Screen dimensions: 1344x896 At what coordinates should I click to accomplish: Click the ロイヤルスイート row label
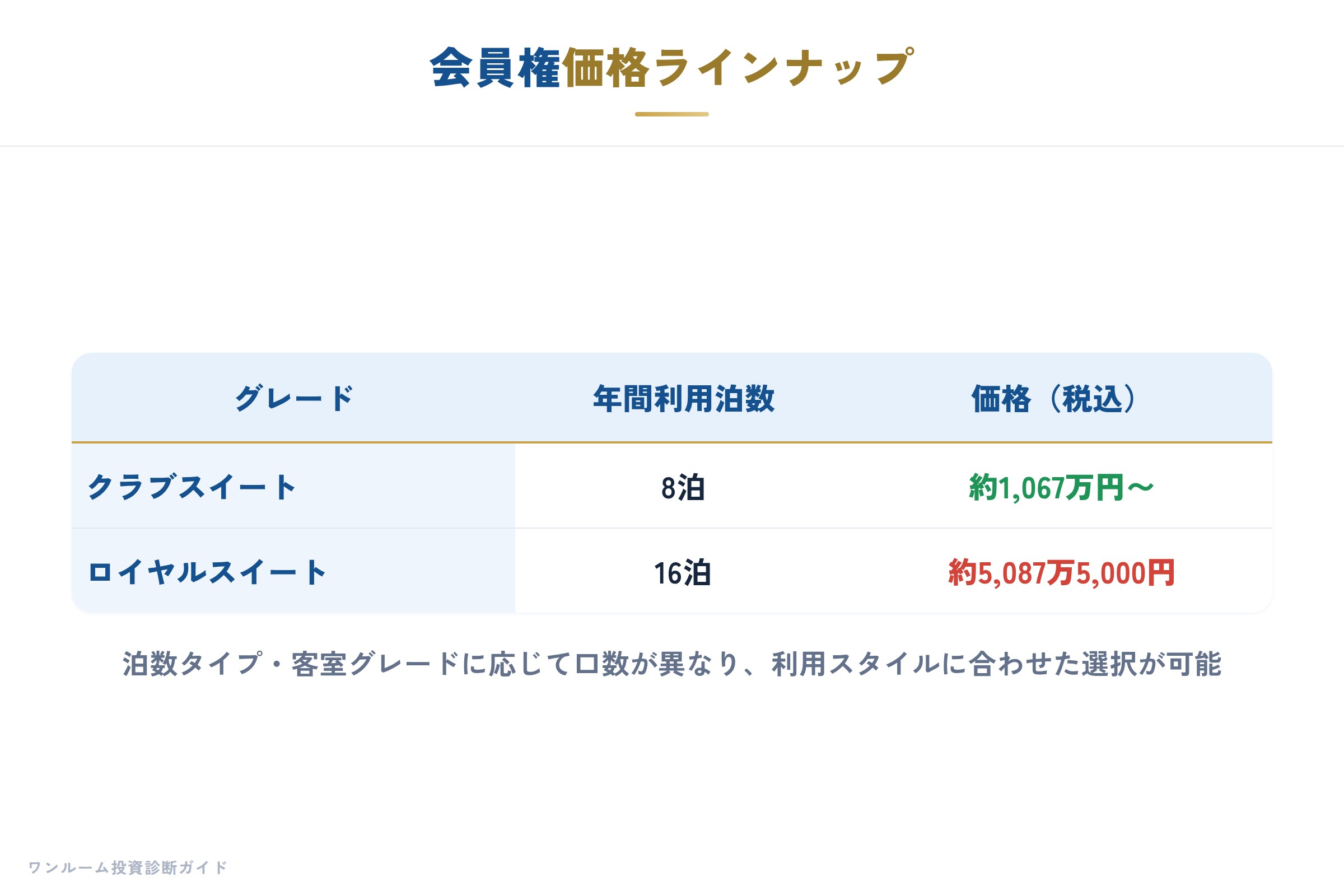point(207,572)
